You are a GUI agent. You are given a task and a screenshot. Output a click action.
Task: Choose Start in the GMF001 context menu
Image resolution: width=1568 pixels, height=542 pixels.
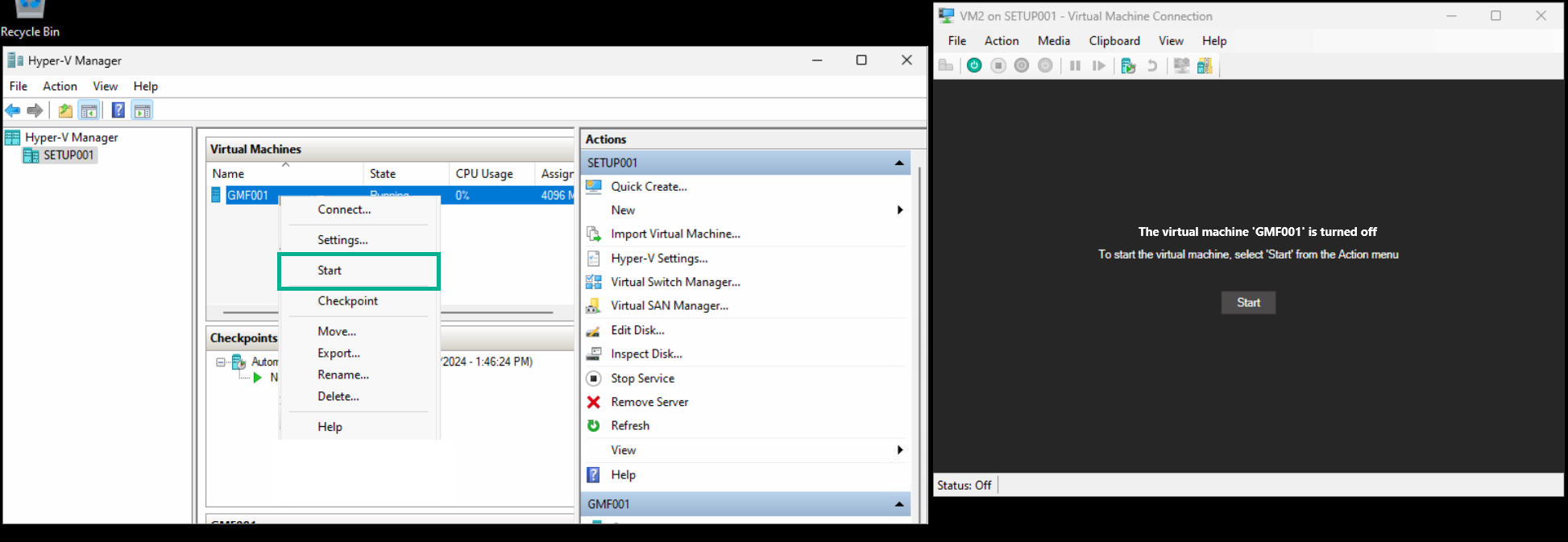point(359,271)
